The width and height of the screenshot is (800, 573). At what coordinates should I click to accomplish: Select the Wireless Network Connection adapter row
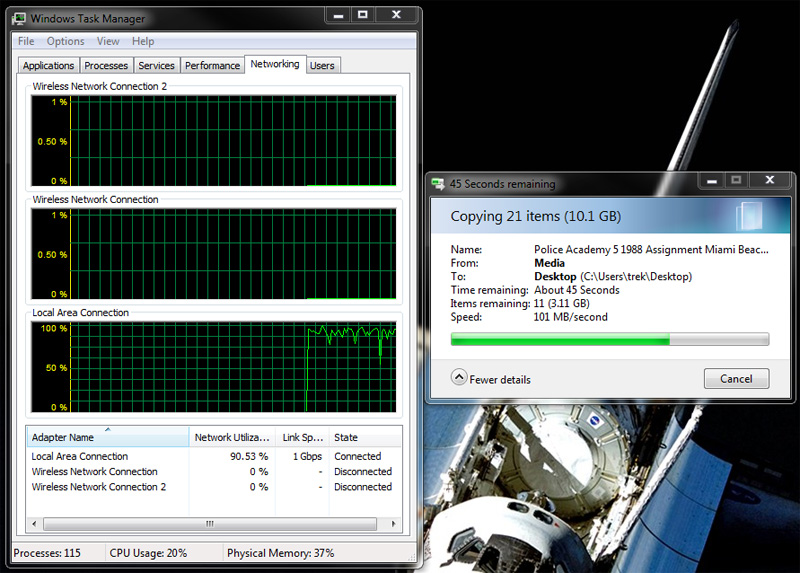(214, 471)
